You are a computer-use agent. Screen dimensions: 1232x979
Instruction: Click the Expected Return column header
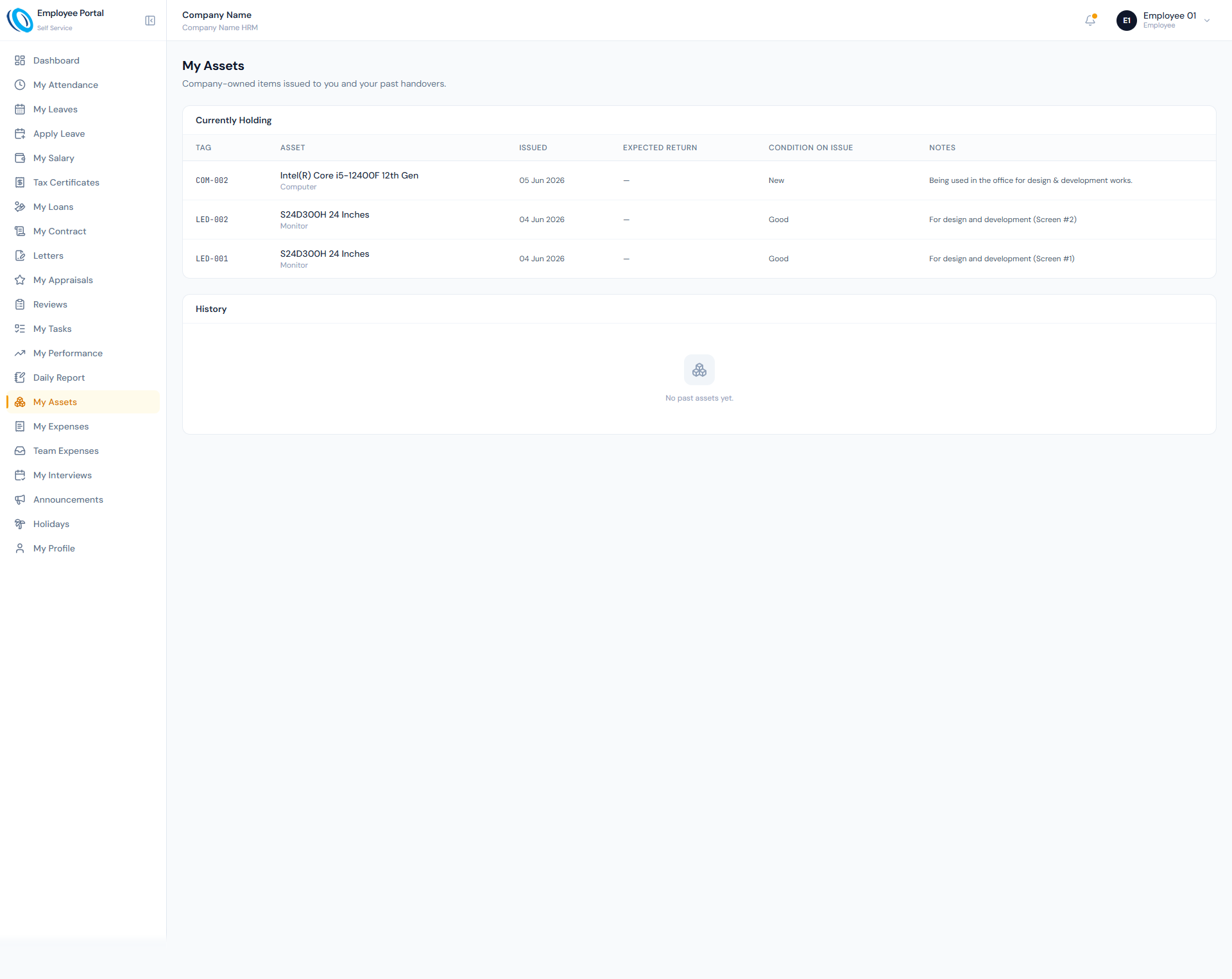click(x=660, y=148)
